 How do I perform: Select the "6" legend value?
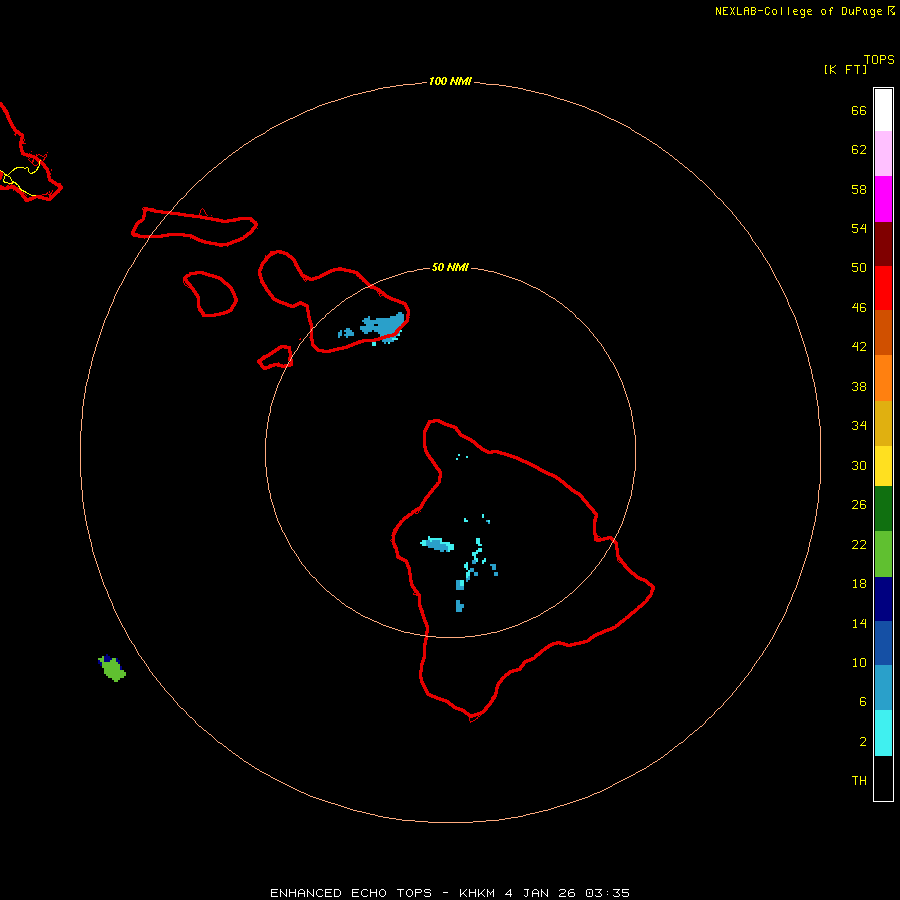(863, 701)
